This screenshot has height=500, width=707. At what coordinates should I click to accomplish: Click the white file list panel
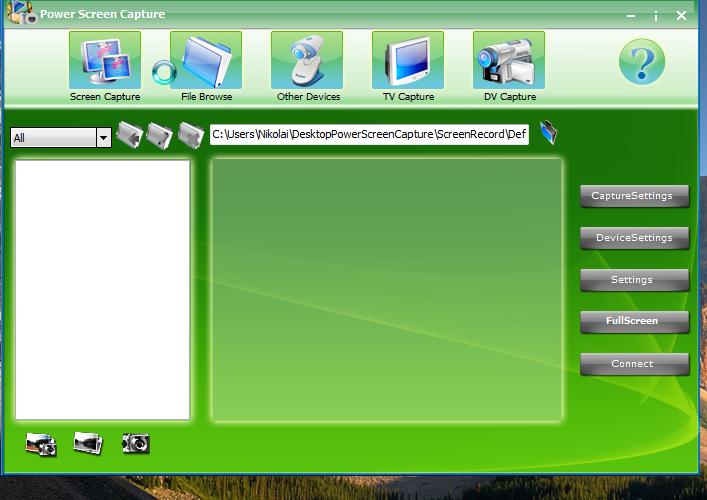tap(103, 290)
